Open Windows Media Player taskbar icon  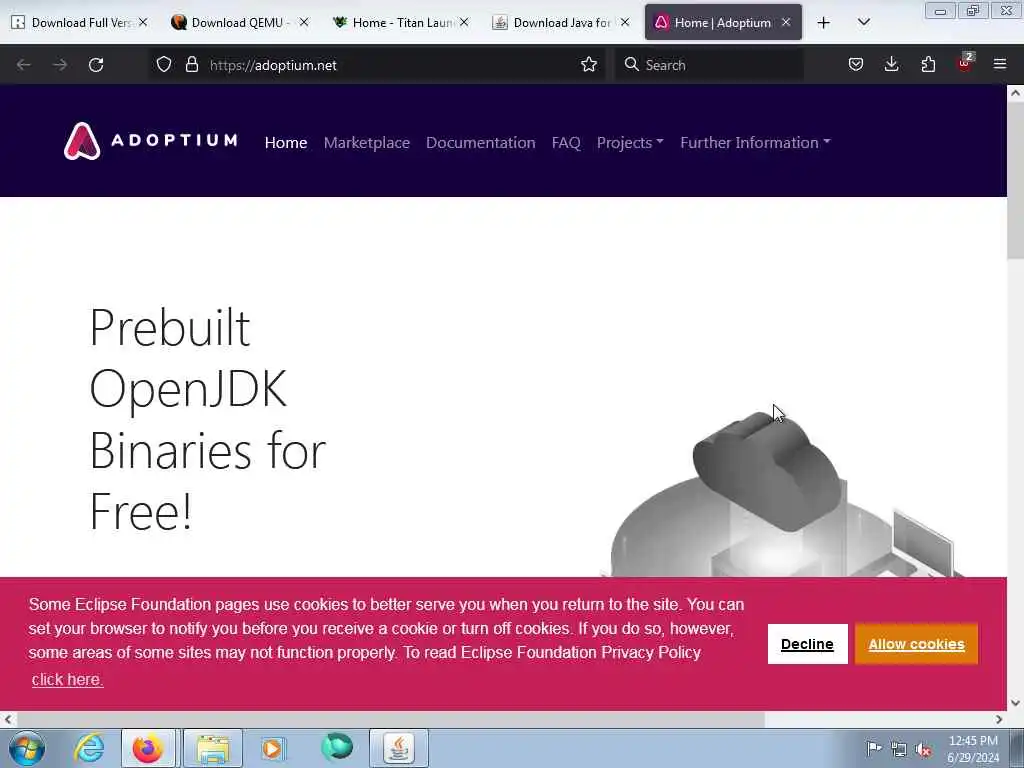click(273, 748)
